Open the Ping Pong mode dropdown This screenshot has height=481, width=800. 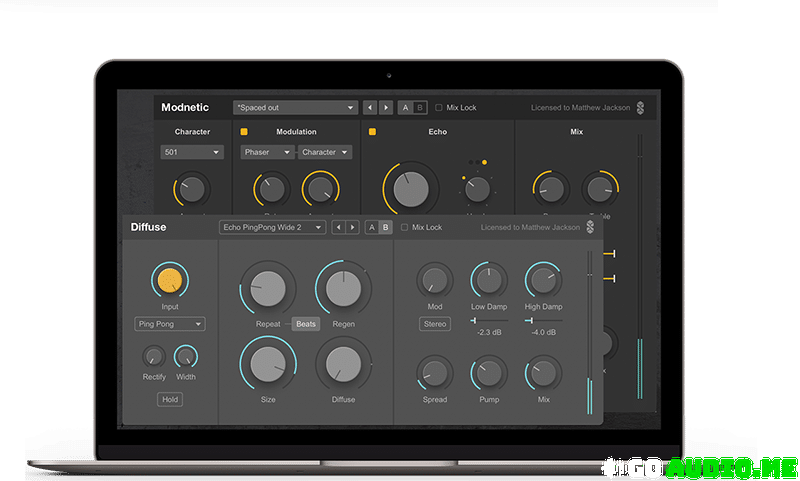coord(170,324)
